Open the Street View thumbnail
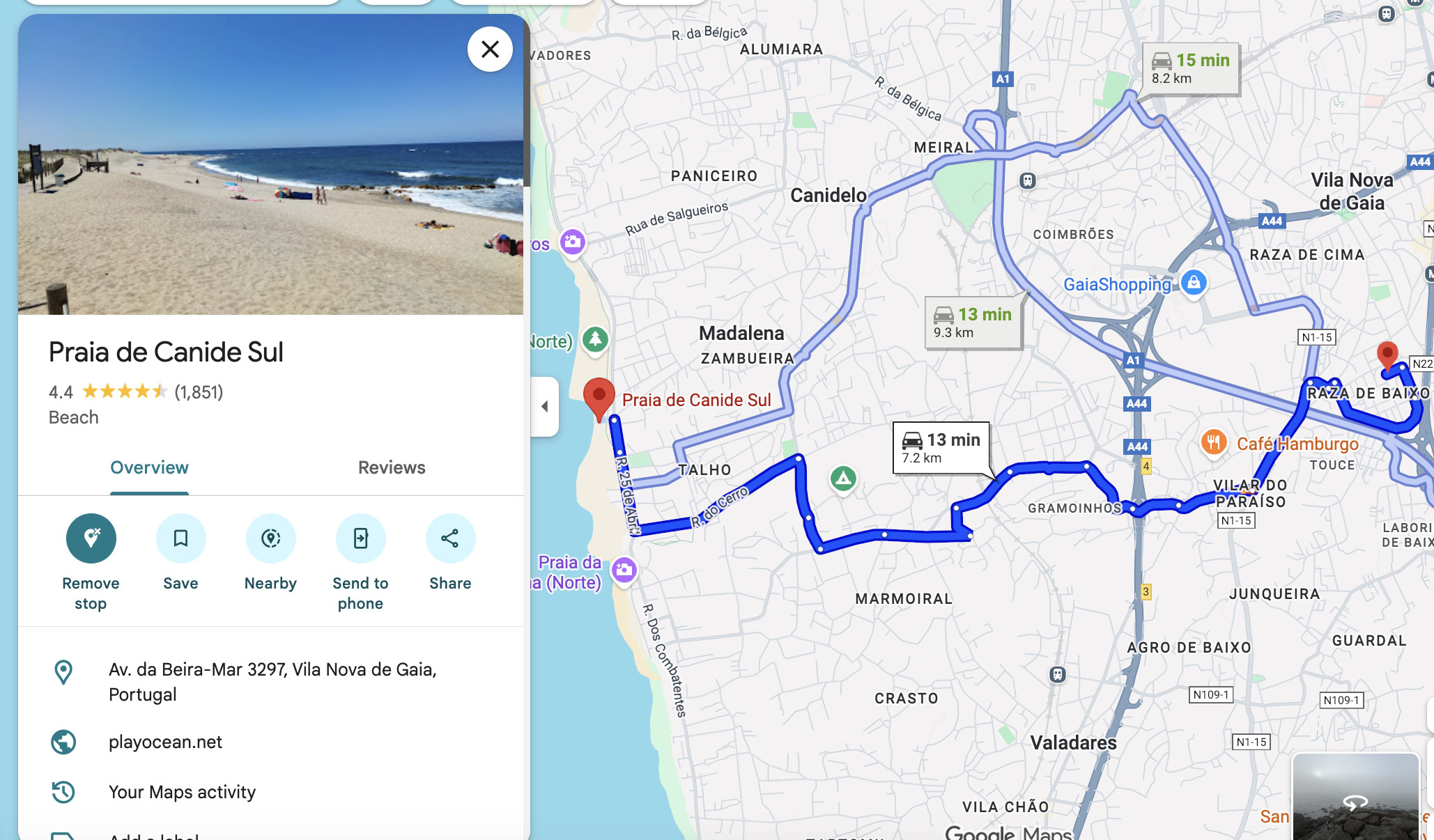This screenshot has height=840, width=1434. tap(1355, 796)
